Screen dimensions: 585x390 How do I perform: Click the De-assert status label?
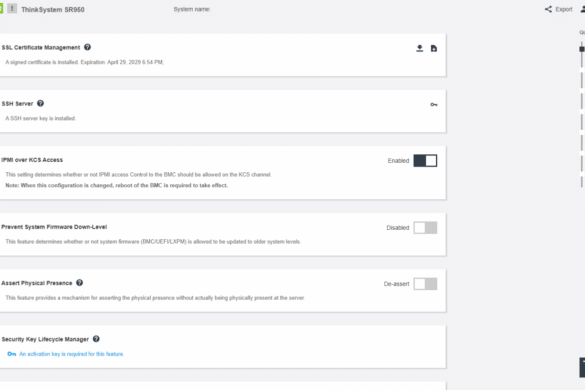[396, 284]
